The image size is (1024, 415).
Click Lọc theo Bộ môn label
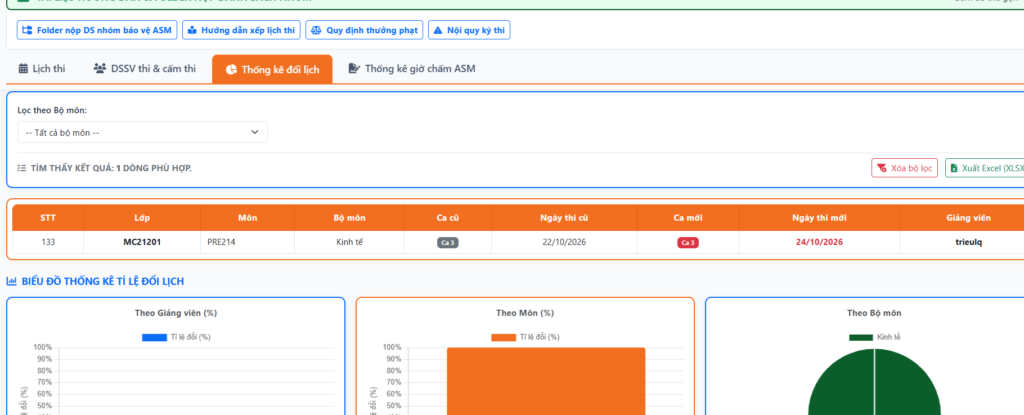click(52, 110)
